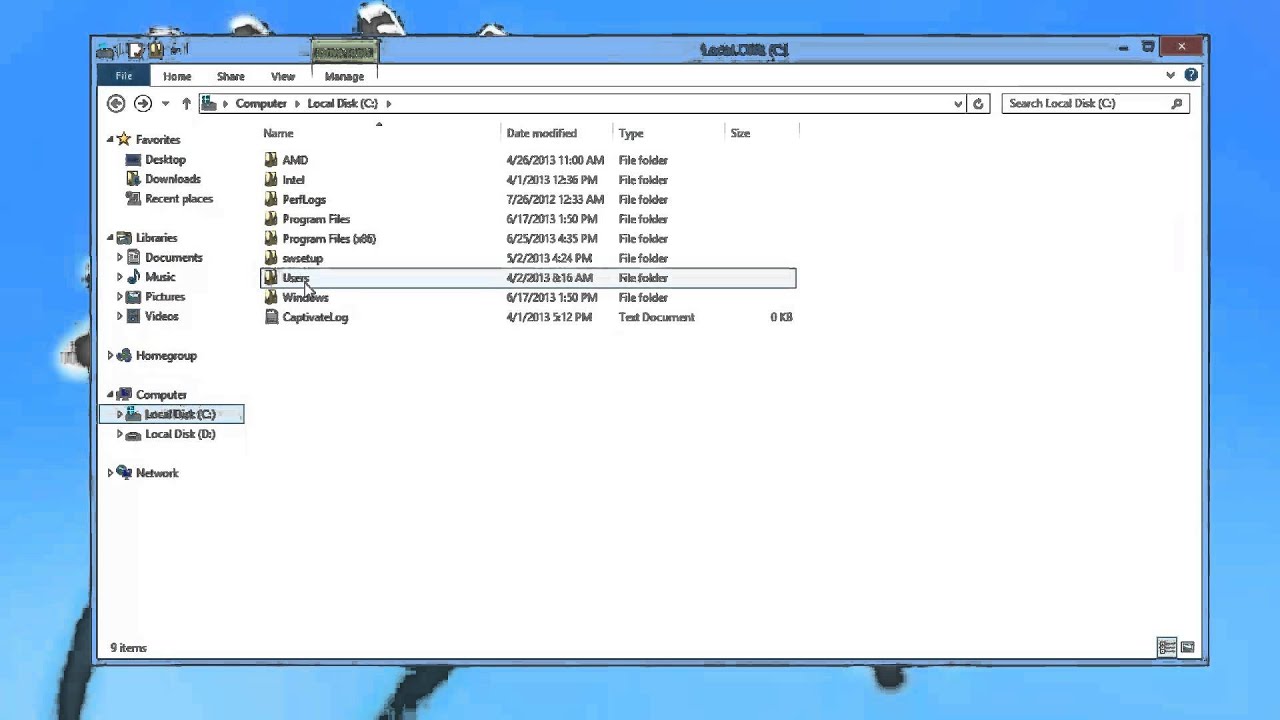Switch to the Share ribbon tab
Image resolution: width=1280 pixels, height=720 pixels.
[x=230, y=75]
